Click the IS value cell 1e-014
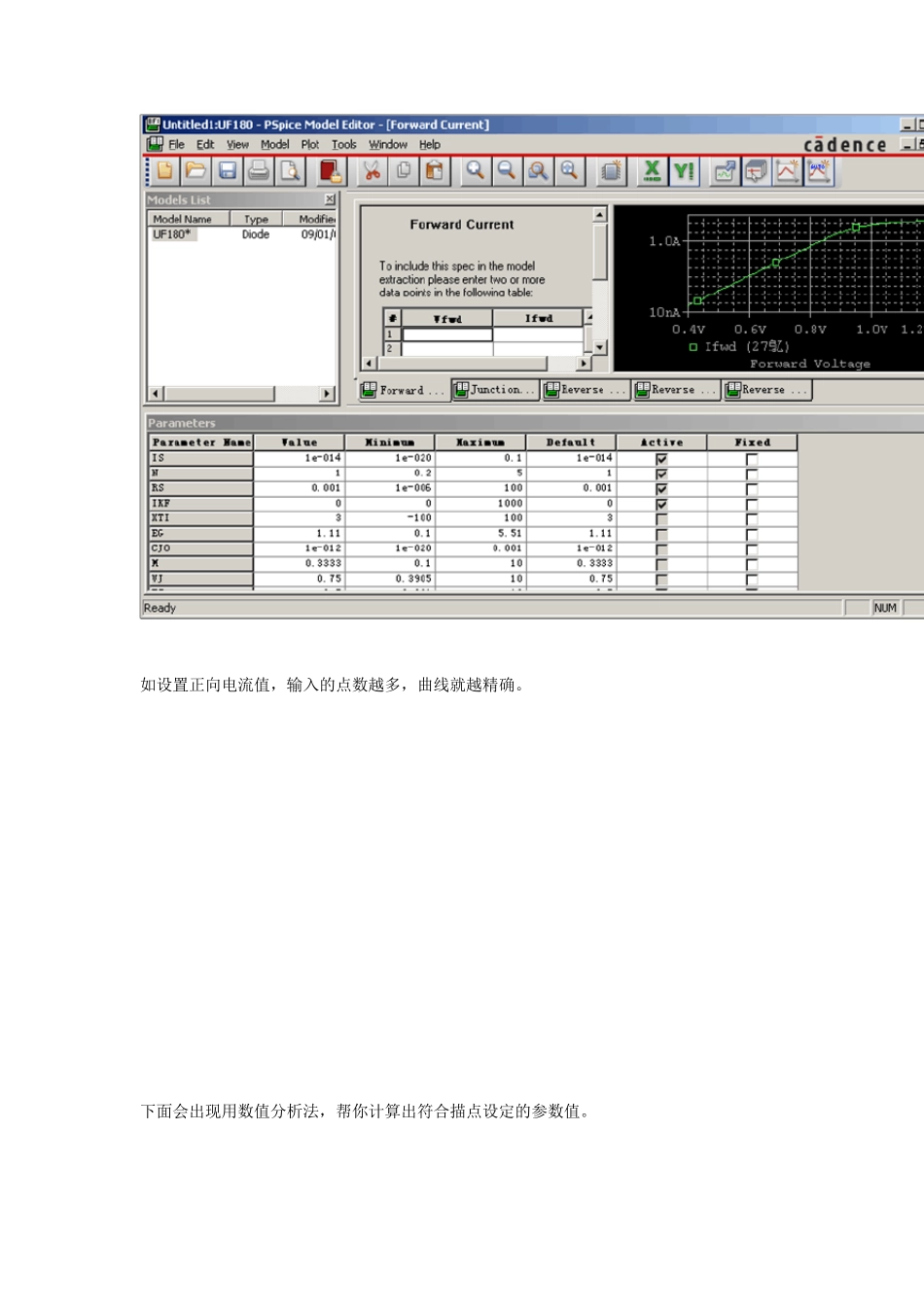Viewport: 924px width, 1307px height. [x=299, y=458]
